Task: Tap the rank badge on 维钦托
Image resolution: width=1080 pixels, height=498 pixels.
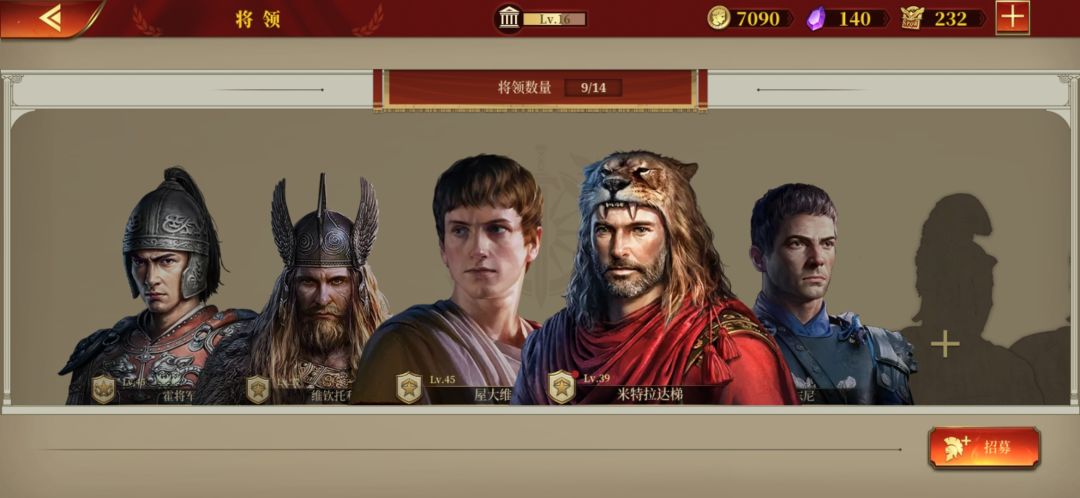Action: (x=258, y=389)
